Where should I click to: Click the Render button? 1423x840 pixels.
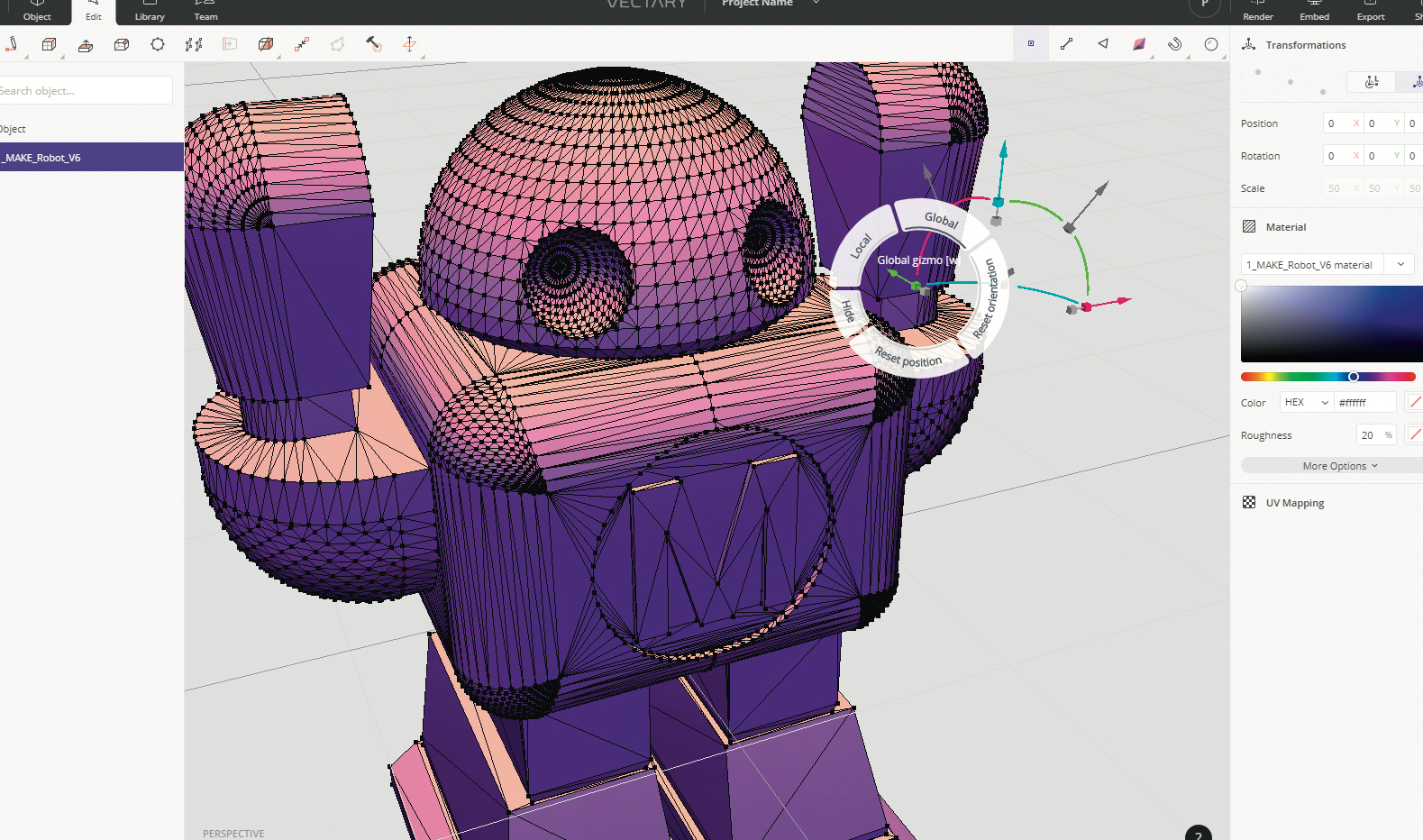(x=1257, y=12)
